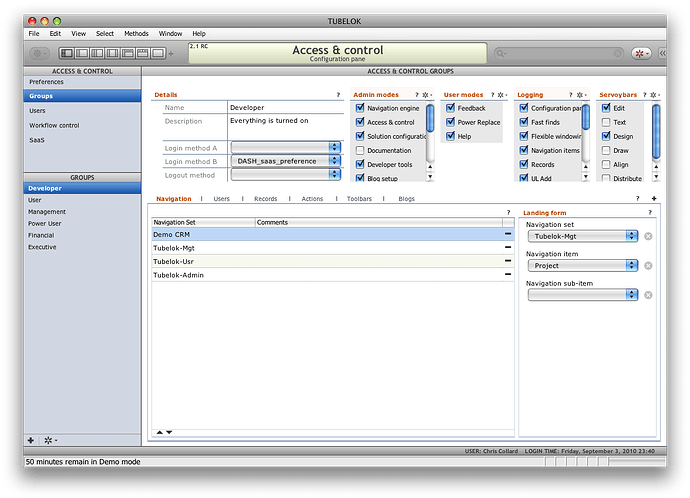Enable the Documentation checkbox
This screenshot has width=690, height=498.
(360, 150)
